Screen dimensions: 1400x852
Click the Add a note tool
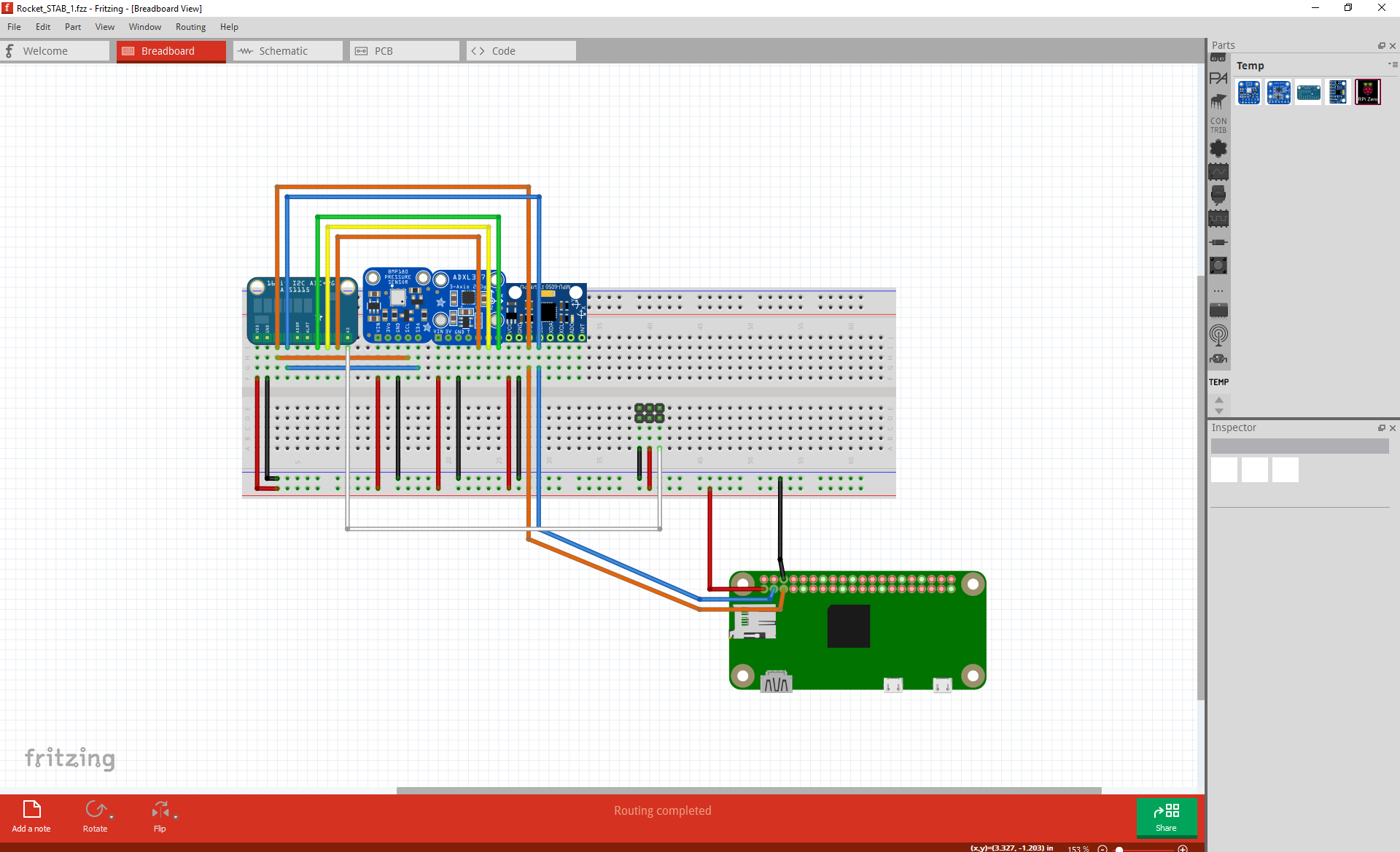(x=31, y=815)
